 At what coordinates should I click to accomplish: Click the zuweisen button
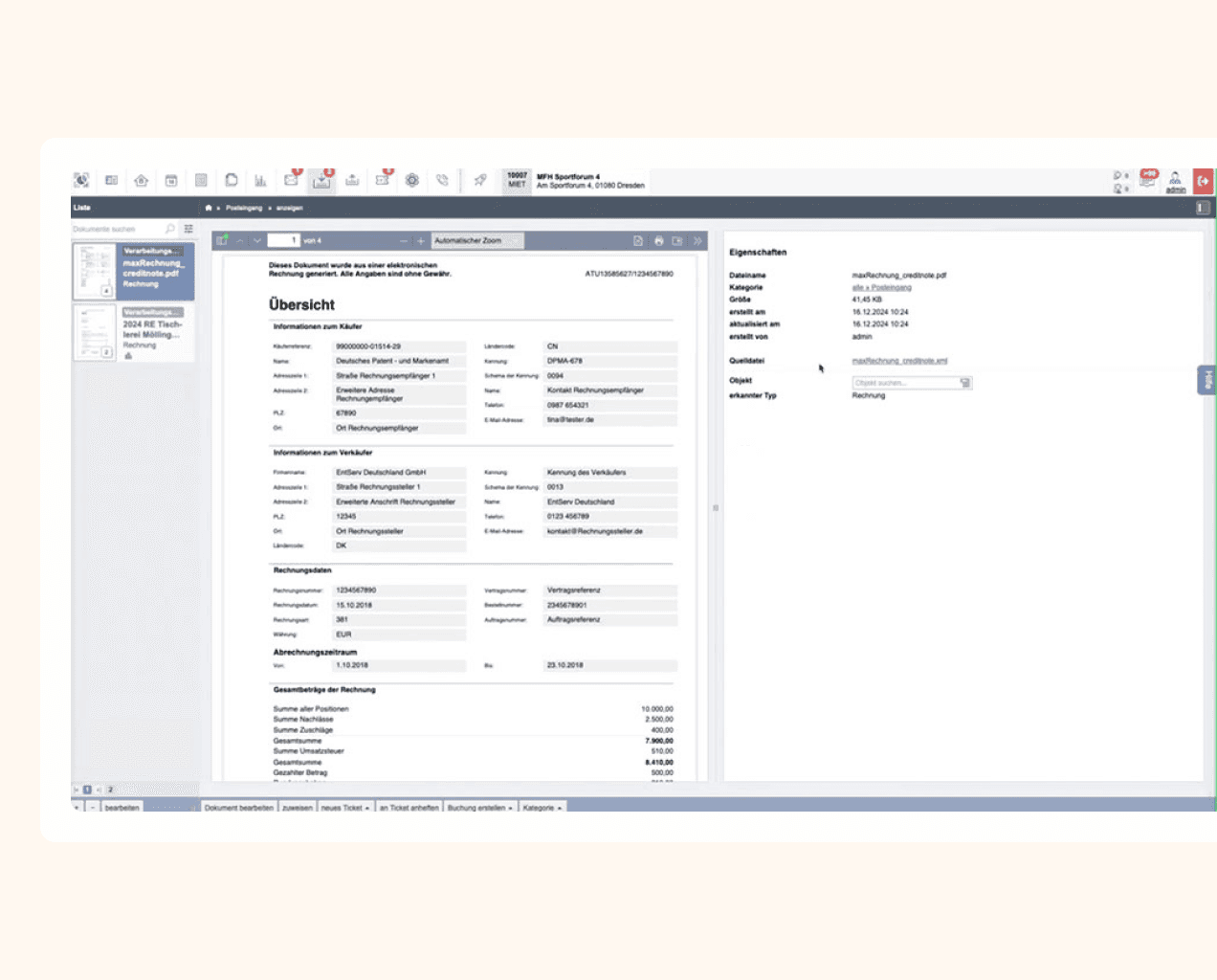[x=298, y=808]
